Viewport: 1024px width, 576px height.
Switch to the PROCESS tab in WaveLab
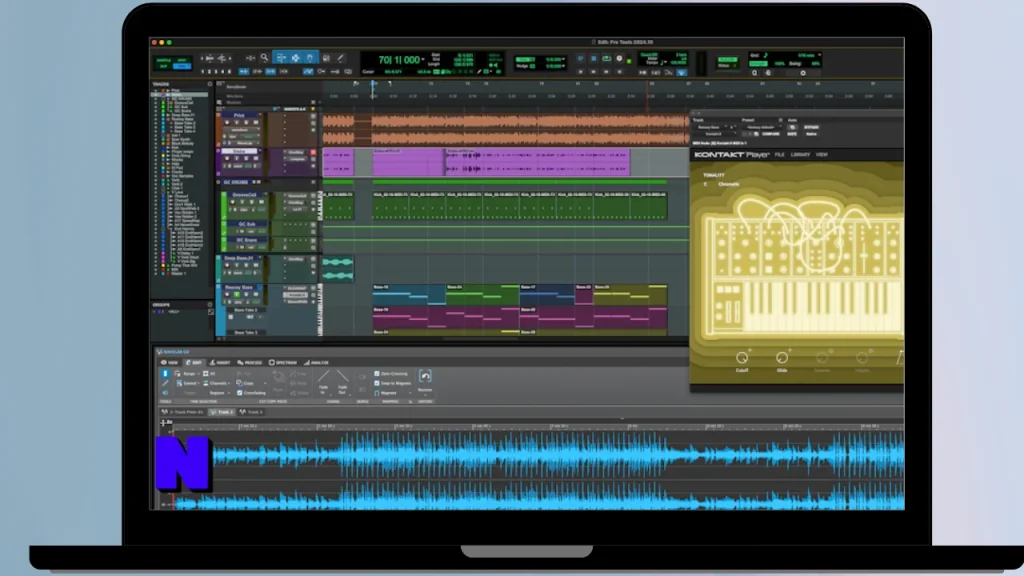[249, 362]
